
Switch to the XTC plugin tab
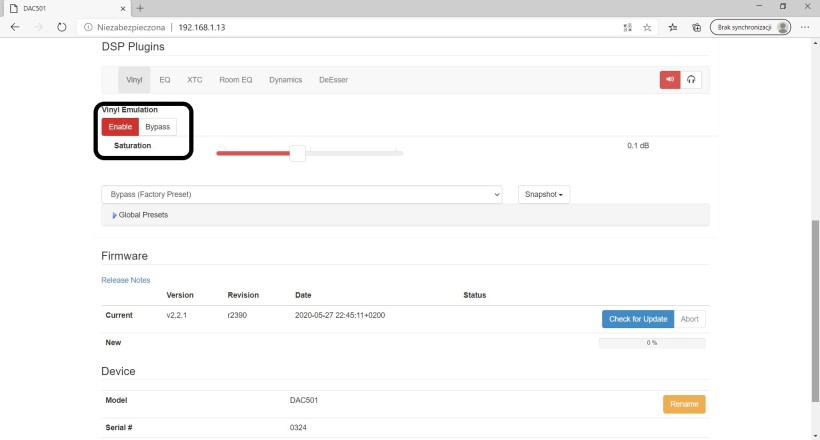pyautogui.click(x=195, y=80)
